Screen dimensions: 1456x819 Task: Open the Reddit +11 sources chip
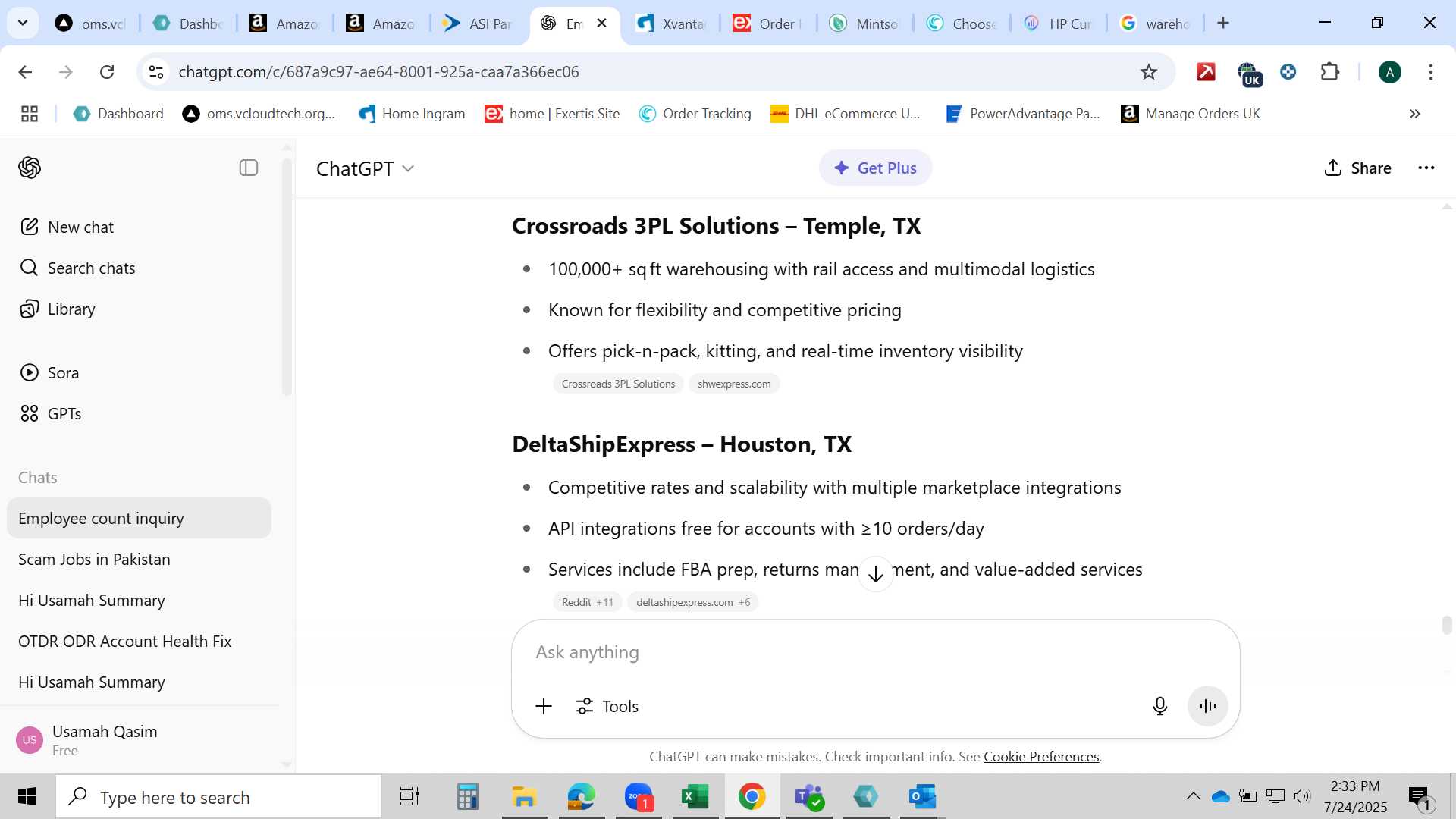pyautogui.click(x=588, y=602)
